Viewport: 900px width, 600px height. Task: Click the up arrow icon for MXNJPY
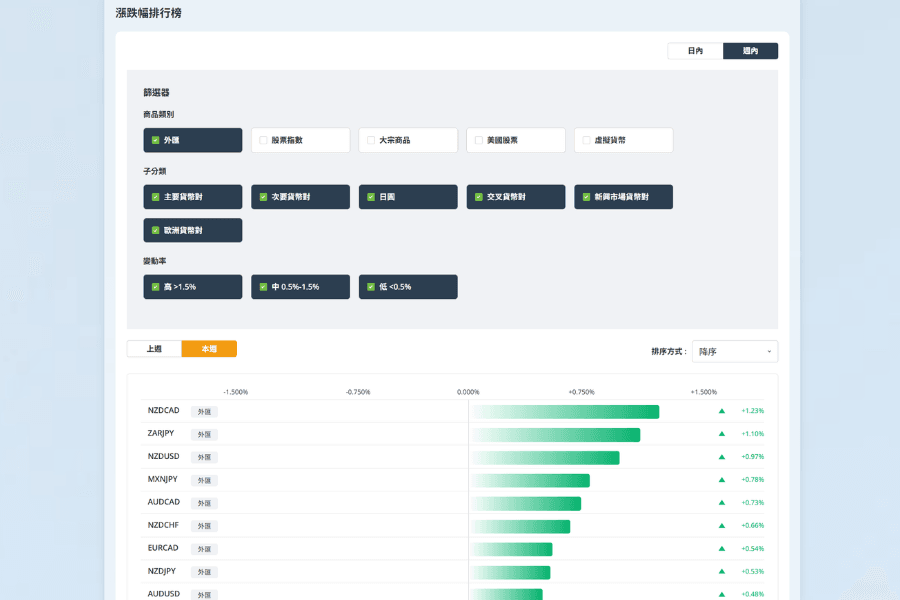722,480
